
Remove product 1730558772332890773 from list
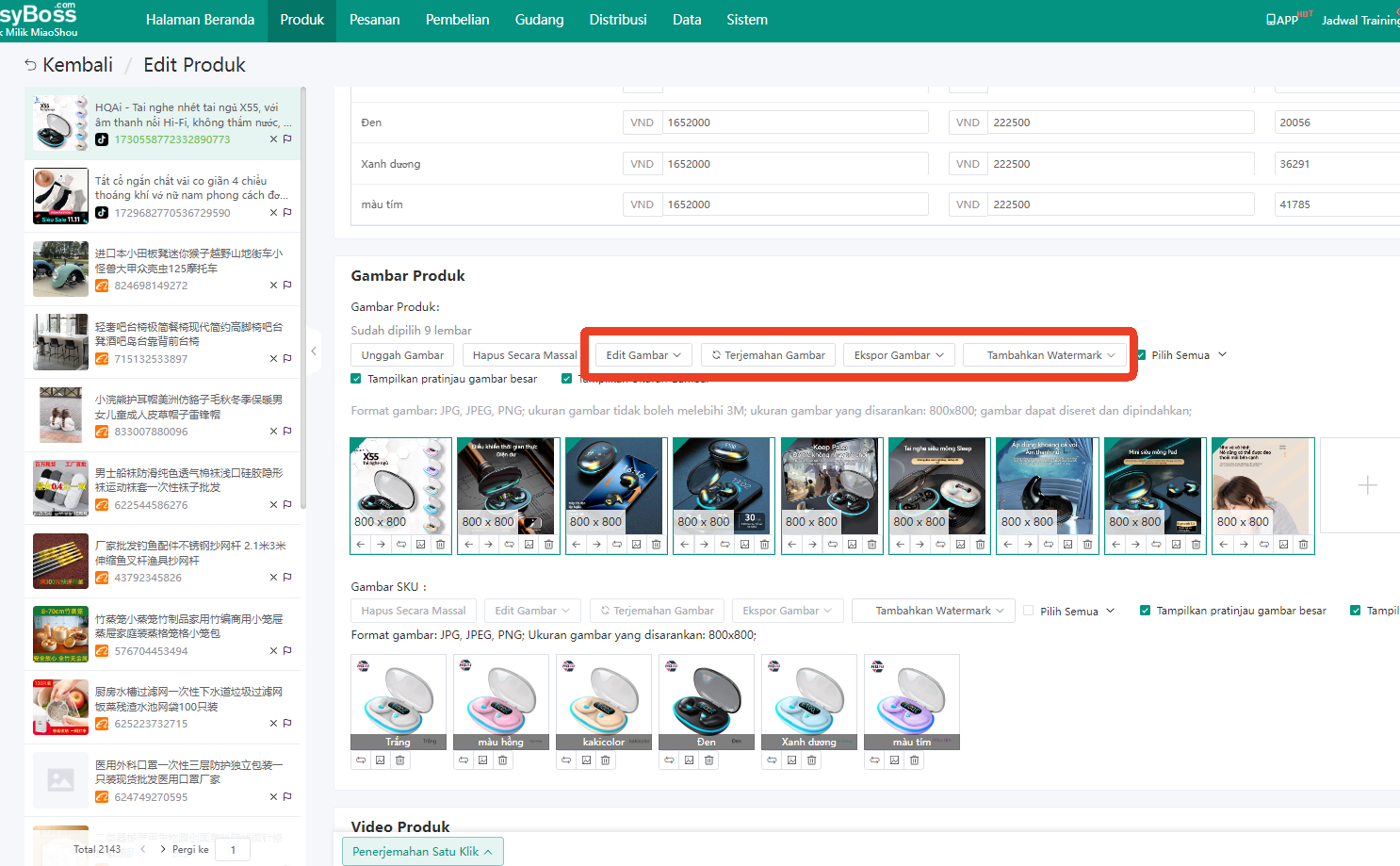pyautogui.click(x=274, y=139)
